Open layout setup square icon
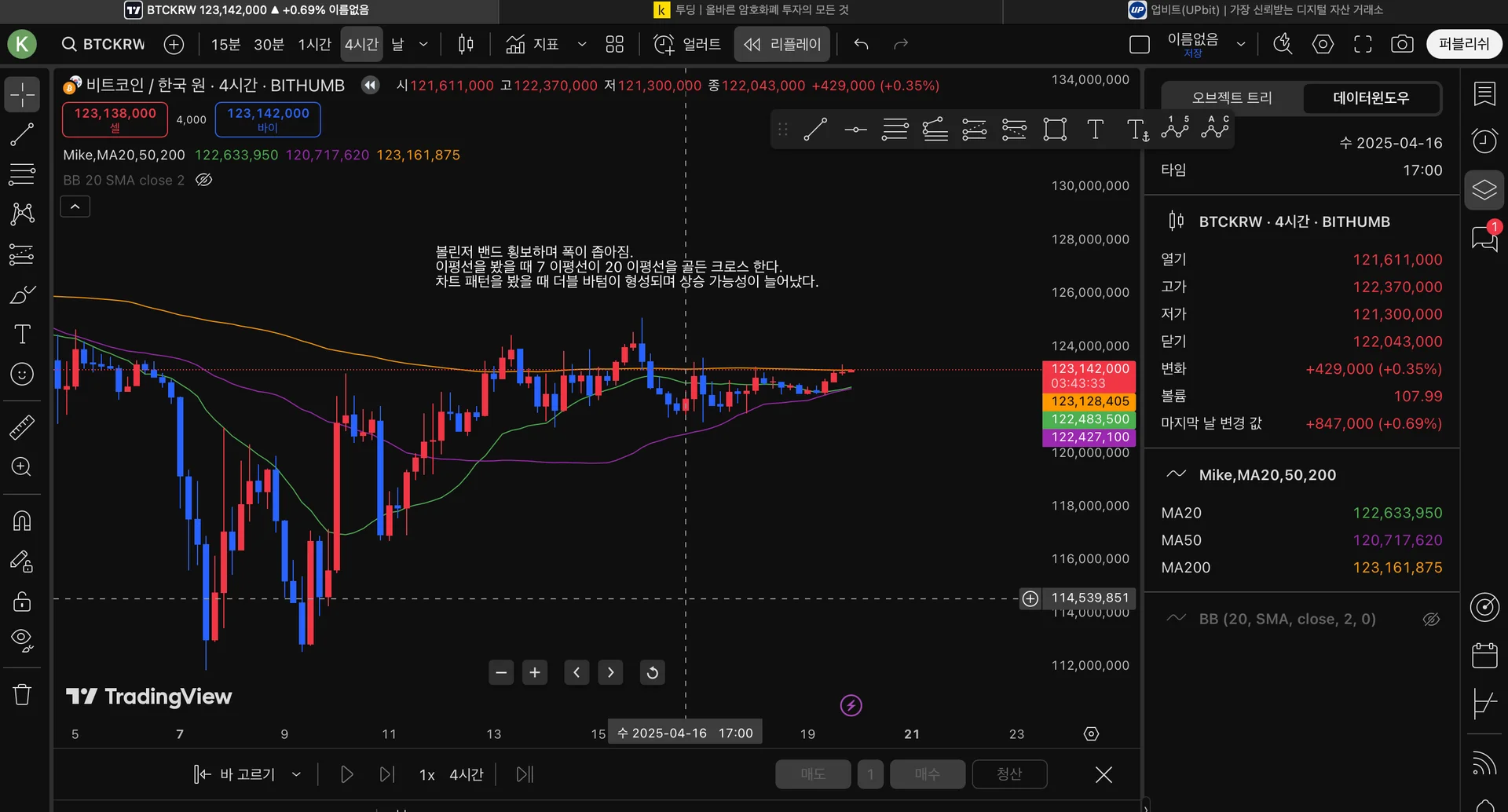 [x=1139, y=44]
